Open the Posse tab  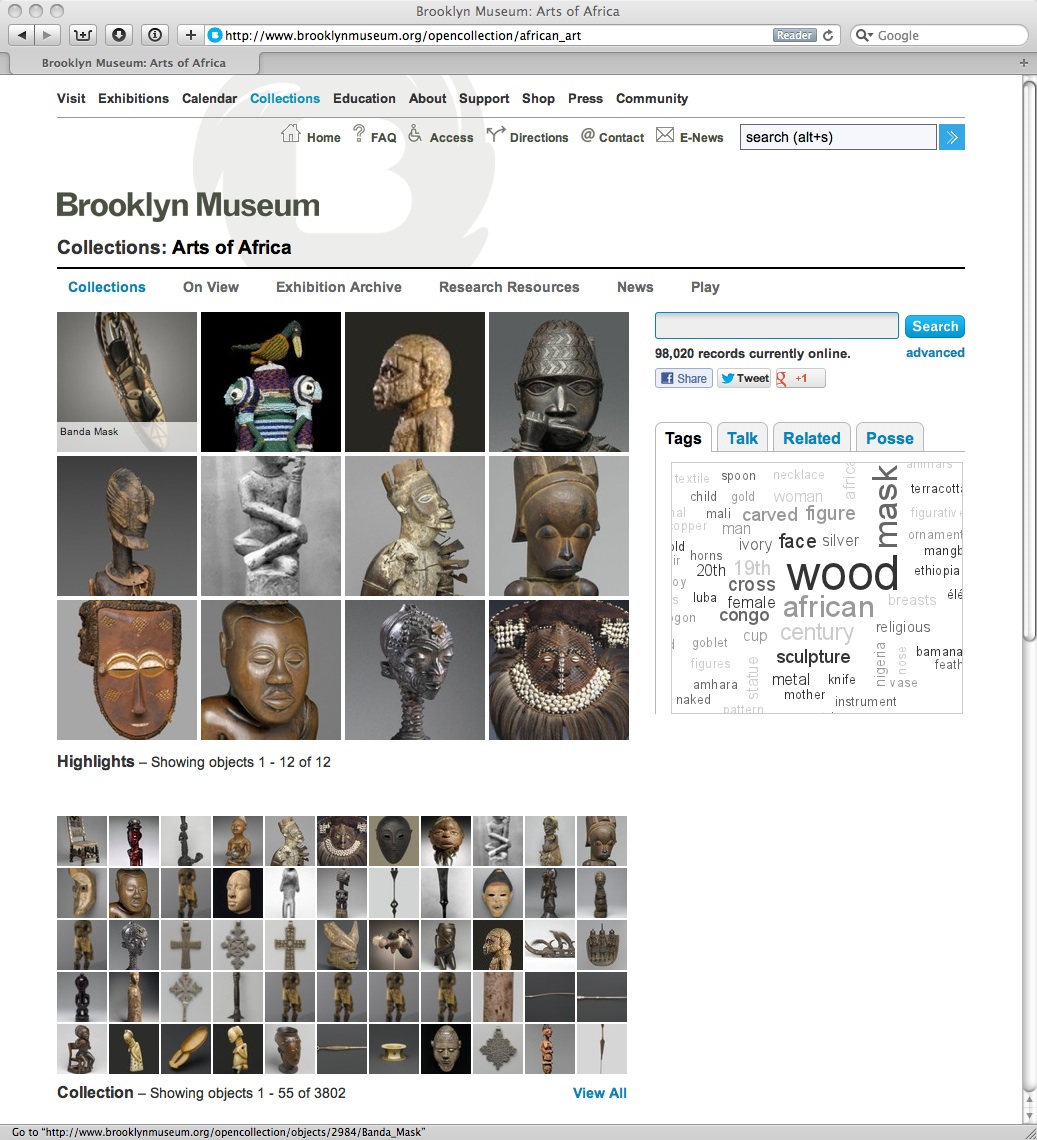tap(889, 438)
